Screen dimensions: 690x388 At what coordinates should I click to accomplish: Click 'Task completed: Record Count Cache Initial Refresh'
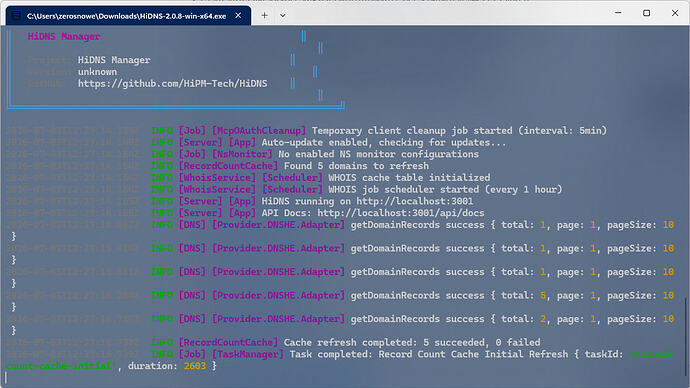pos(429,354)
